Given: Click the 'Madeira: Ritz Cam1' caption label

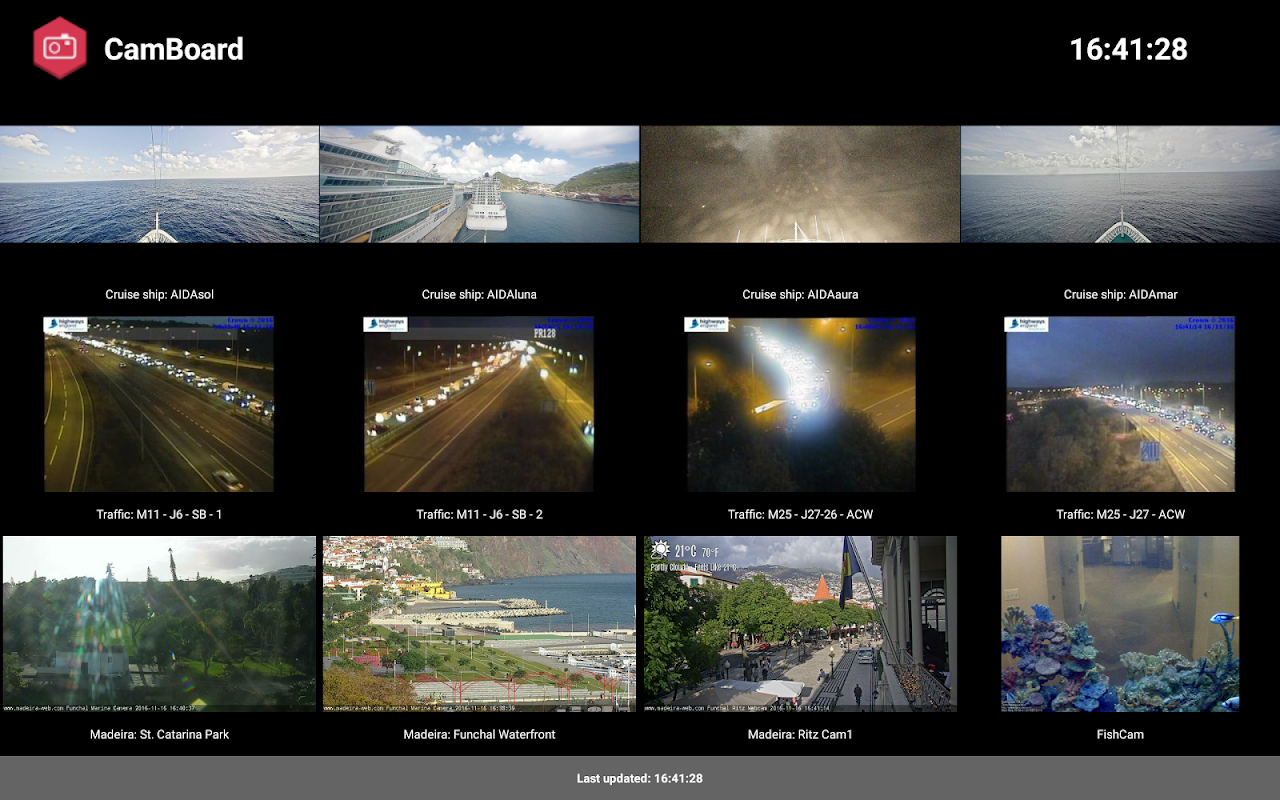Looking at the screenshot, I should (800, 734).
